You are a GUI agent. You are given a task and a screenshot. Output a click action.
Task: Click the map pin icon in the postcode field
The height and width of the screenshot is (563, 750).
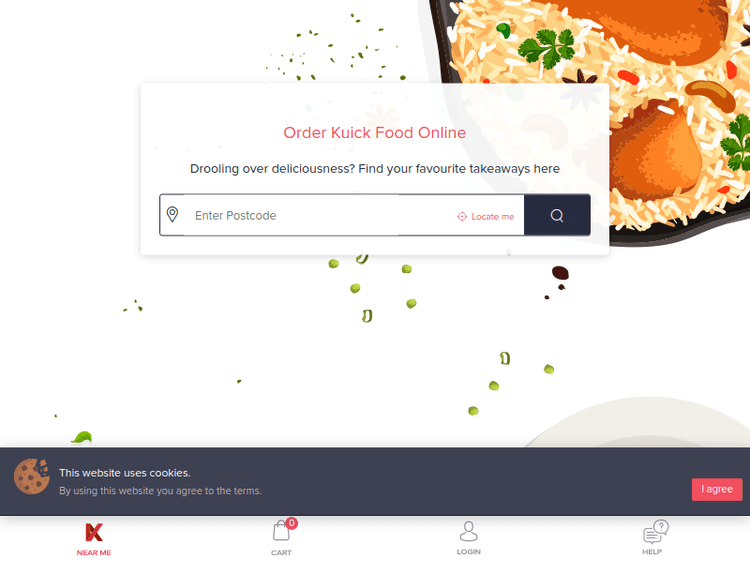pyautogui.click(x=172, y=214)
